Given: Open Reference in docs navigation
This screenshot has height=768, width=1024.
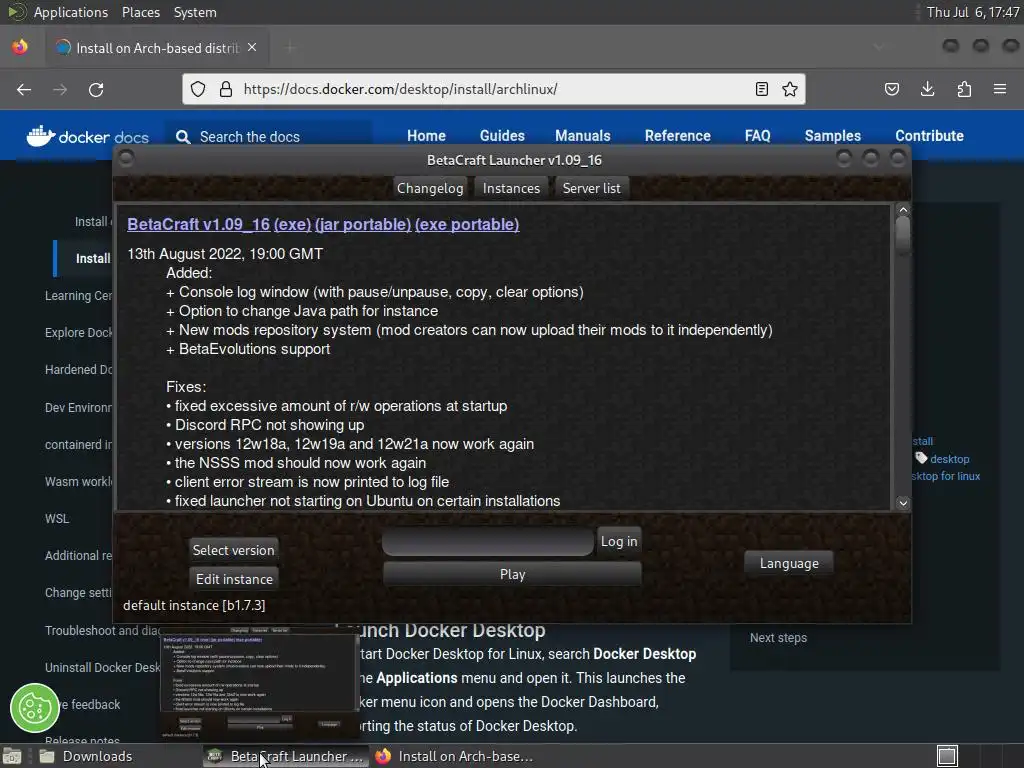Looking at the screenshot, I should pos(677,136).
